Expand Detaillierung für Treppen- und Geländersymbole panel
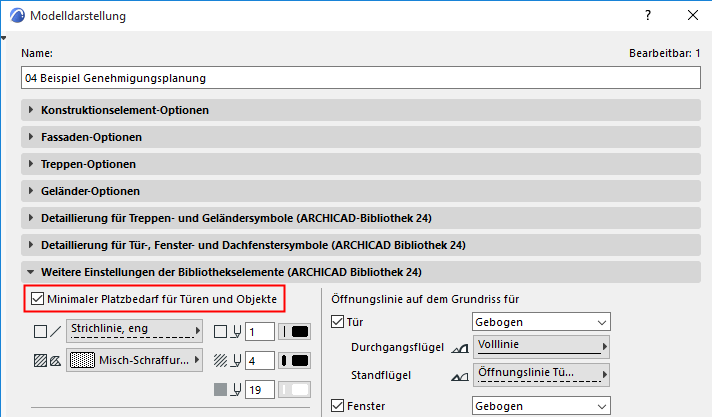 361,218
